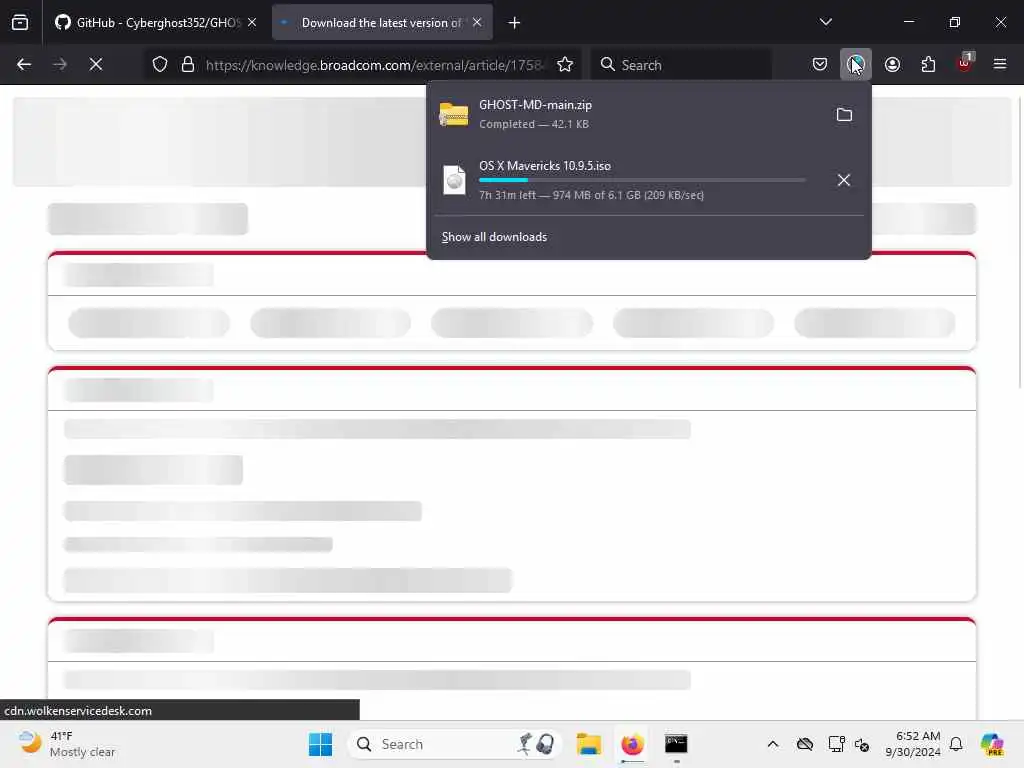Open the Firefox account icon
The image size is (1024, 768).
(892, 64)
